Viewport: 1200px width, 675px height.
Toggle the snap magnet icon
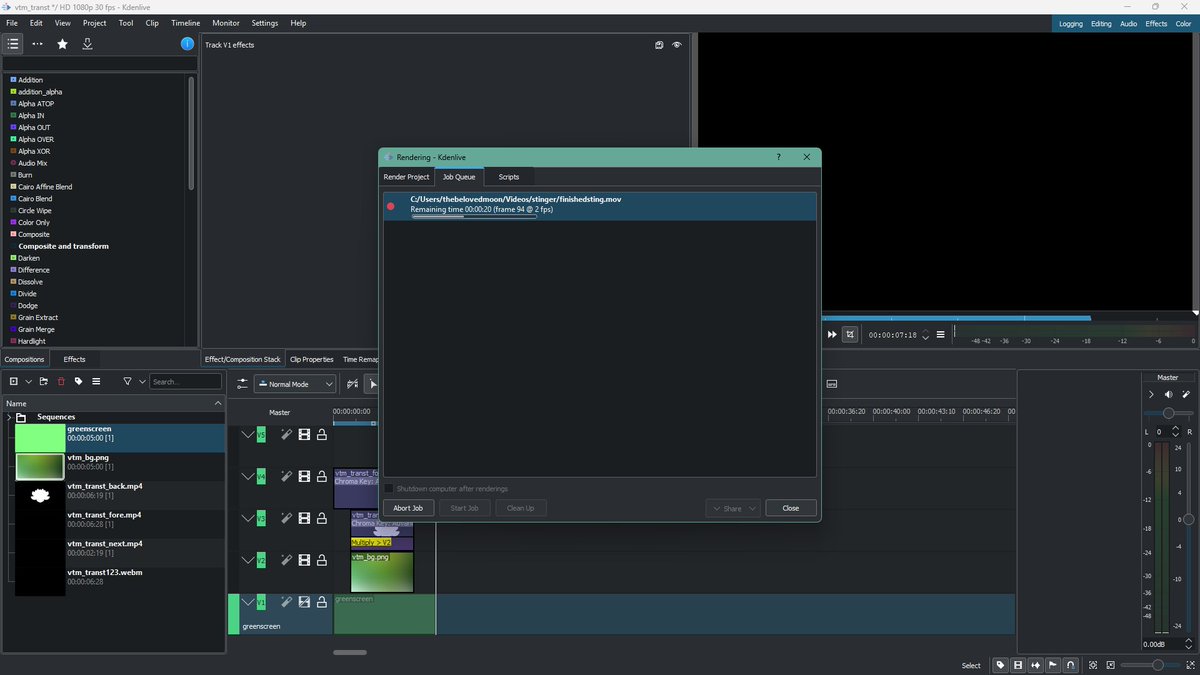tap(1072, 665)
